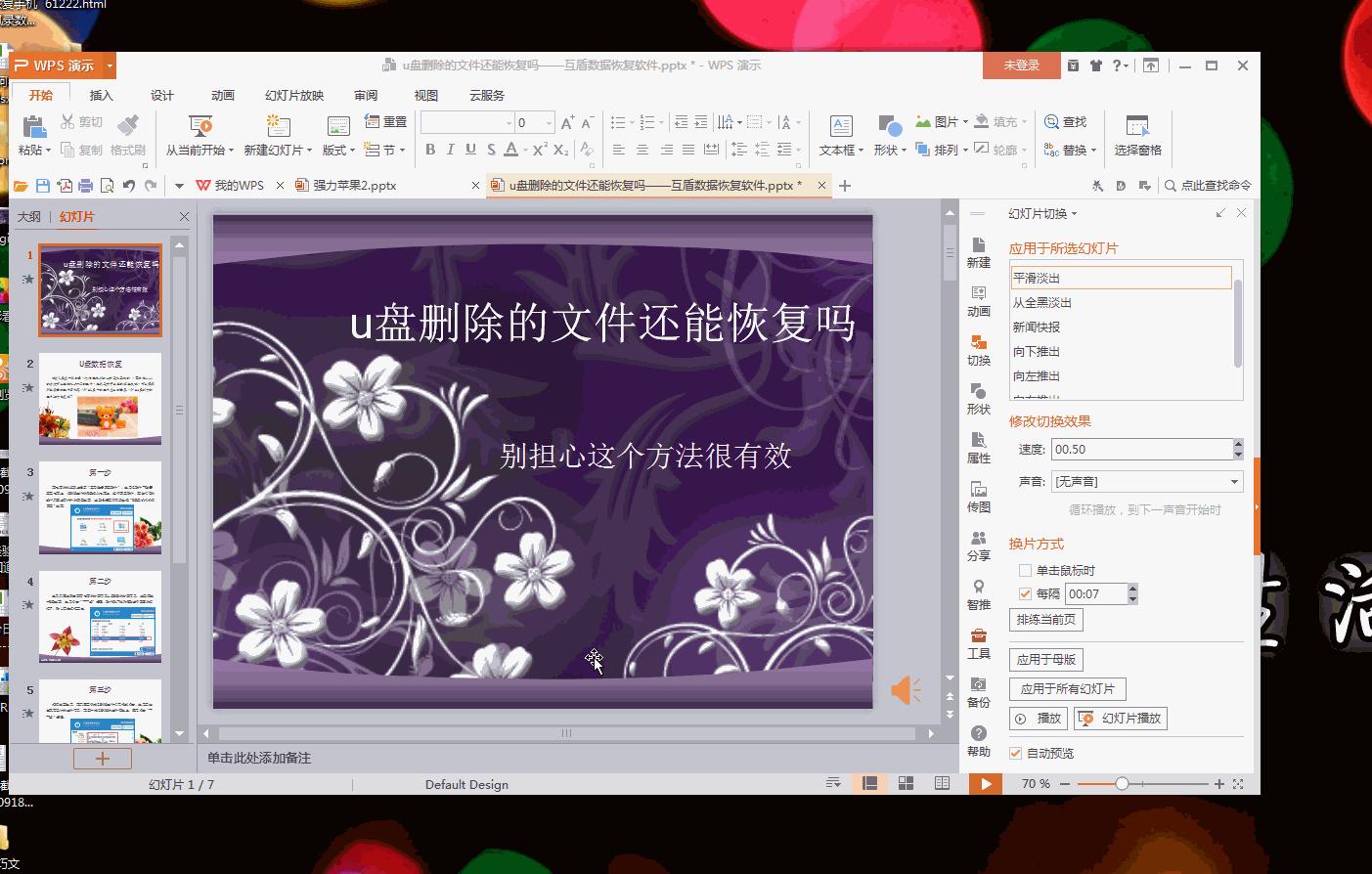Open the 声音 sound dropdown
1372x874 pixels.
[1234, 480]
